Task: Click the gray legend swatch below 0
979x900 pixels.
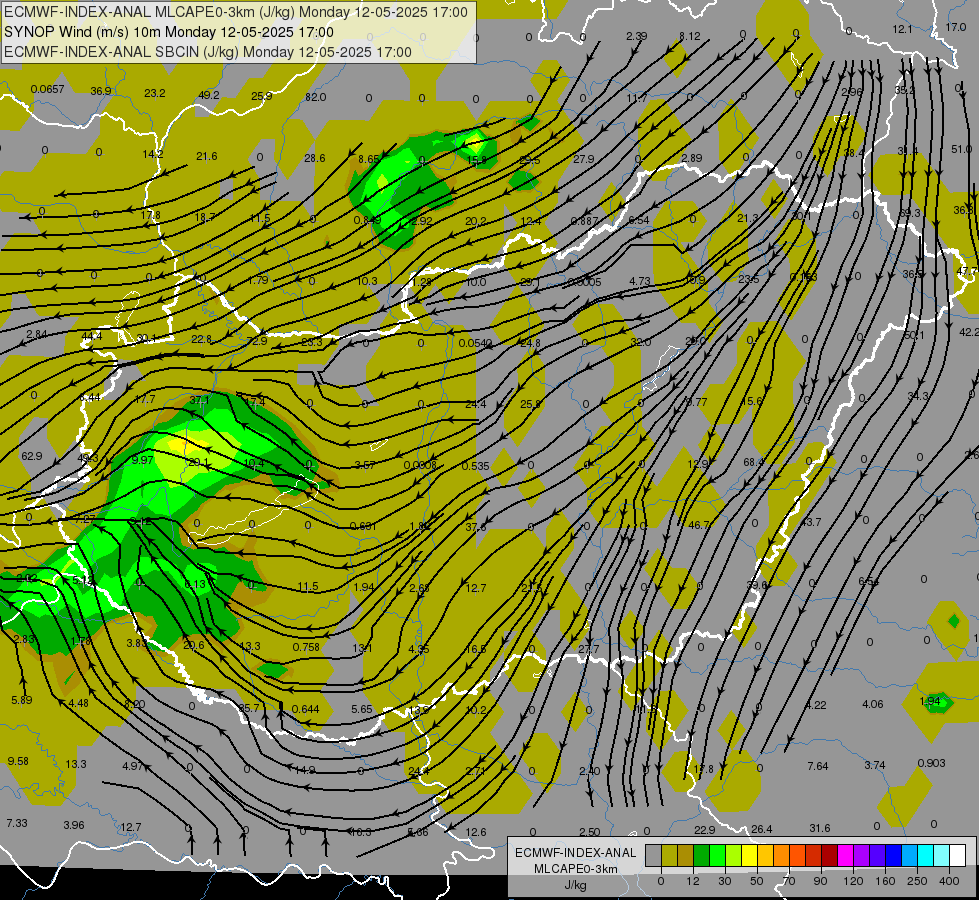Action: [x=653, y=856]
